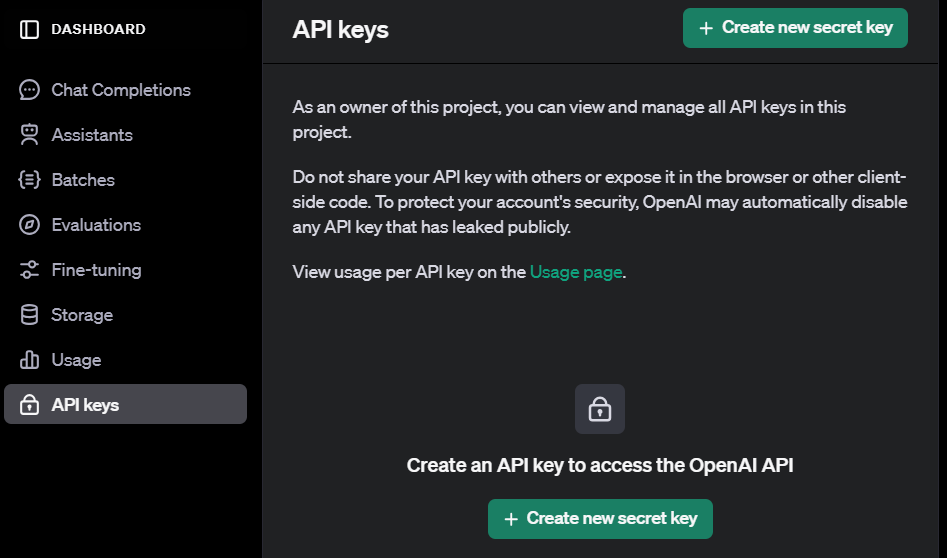Click the Usage bar chart icon
Image resolution: width=947 pixels, height=558 pixels.
tap(29, 359)
